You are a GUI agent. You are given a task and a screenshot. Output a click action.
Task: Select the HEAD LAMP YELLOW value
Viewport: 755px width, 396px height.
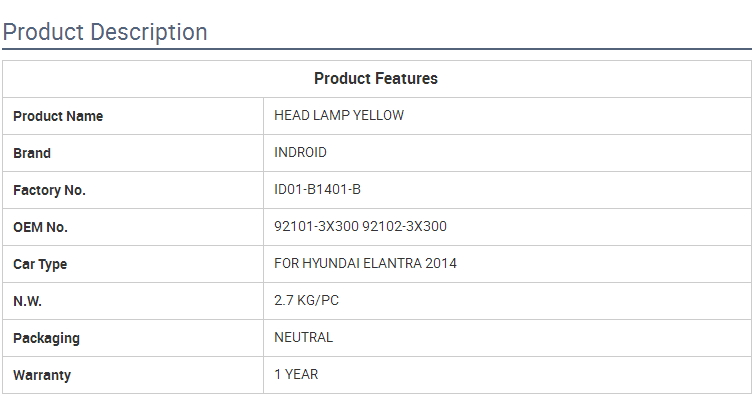(339, 116)
